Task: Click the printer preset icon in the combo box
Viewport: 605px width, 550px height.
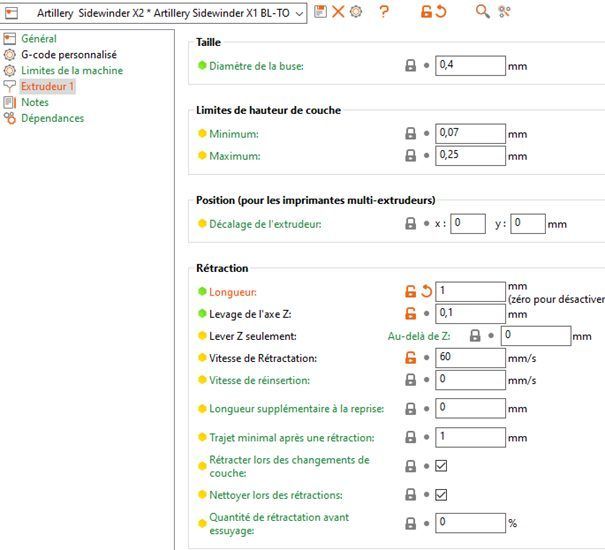Action: pyautogui.click(x=12, y=14)
